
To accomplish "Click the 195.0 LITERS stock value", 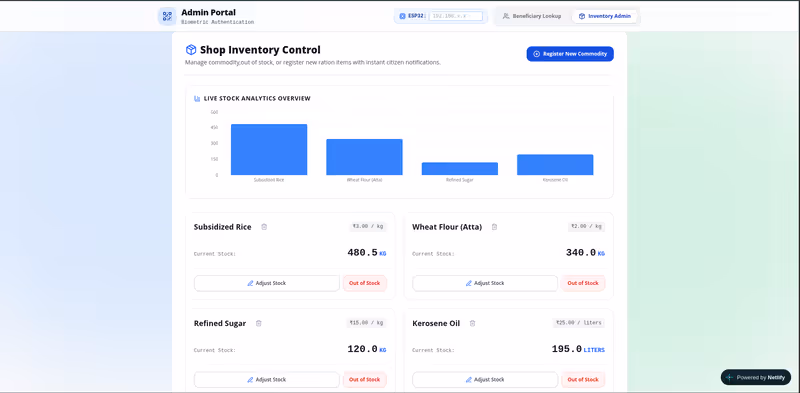I will point(578,350).
